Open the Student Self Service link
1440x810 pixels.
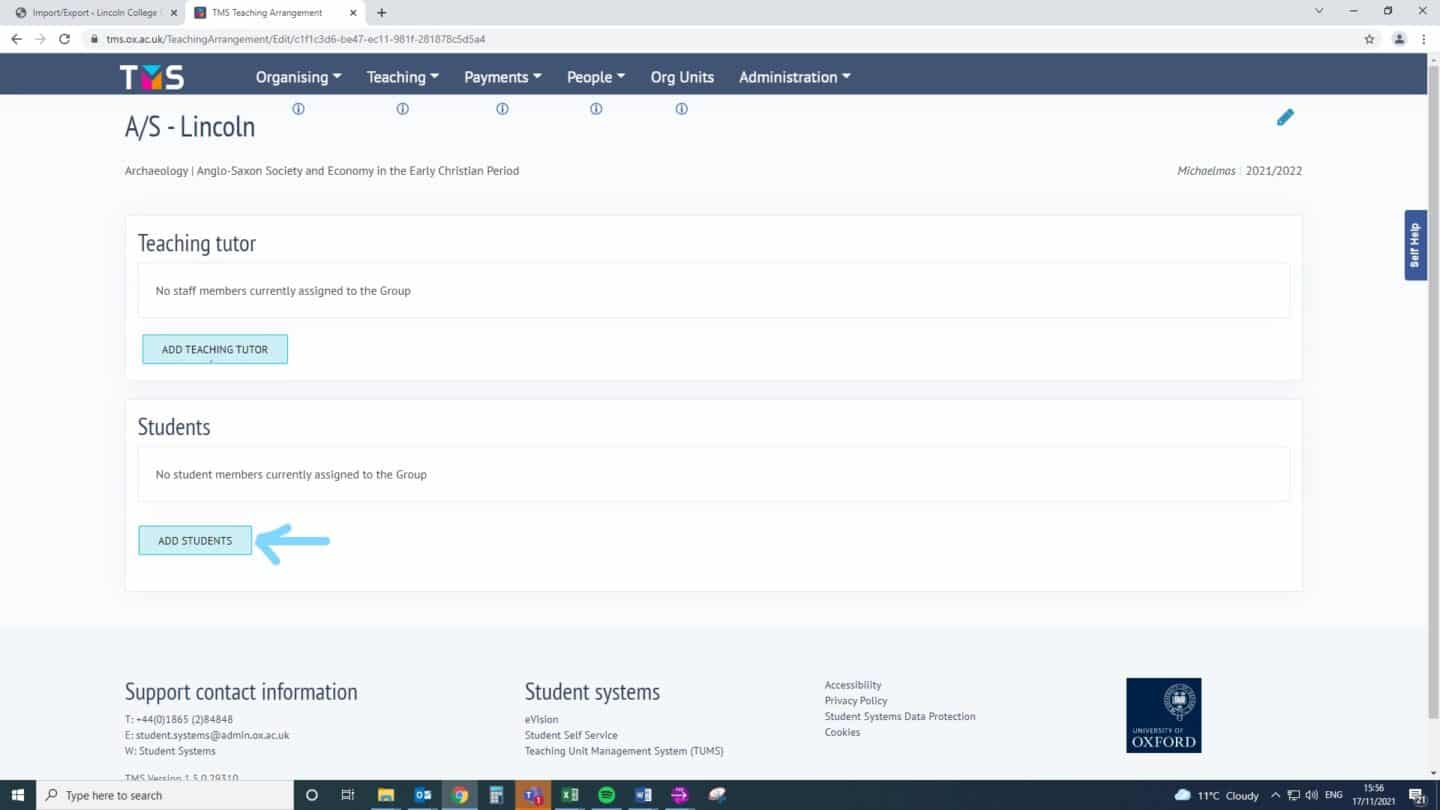[571, 735]
